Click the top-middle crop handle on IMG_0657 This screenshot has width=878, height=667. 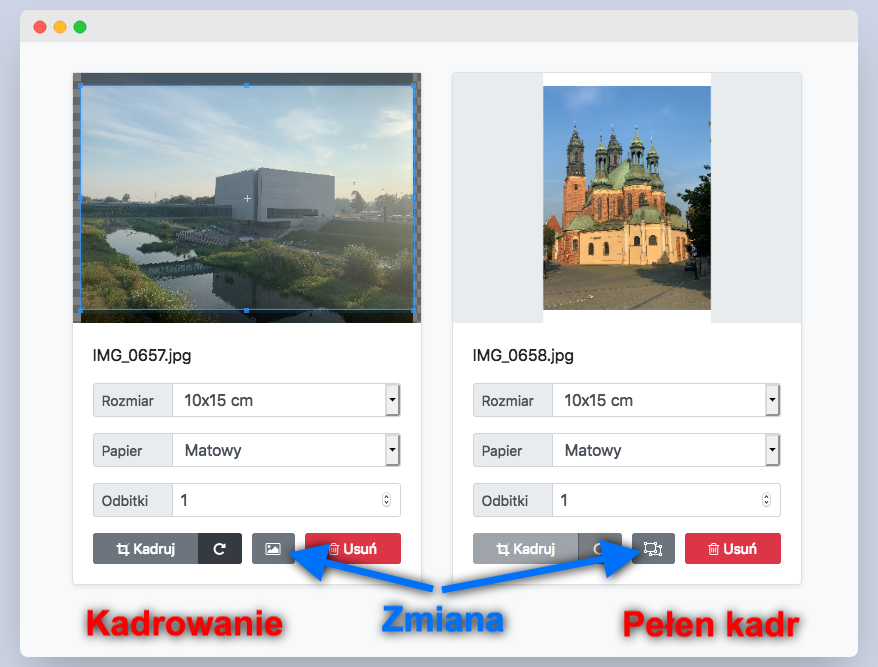[x=247, y=85]
